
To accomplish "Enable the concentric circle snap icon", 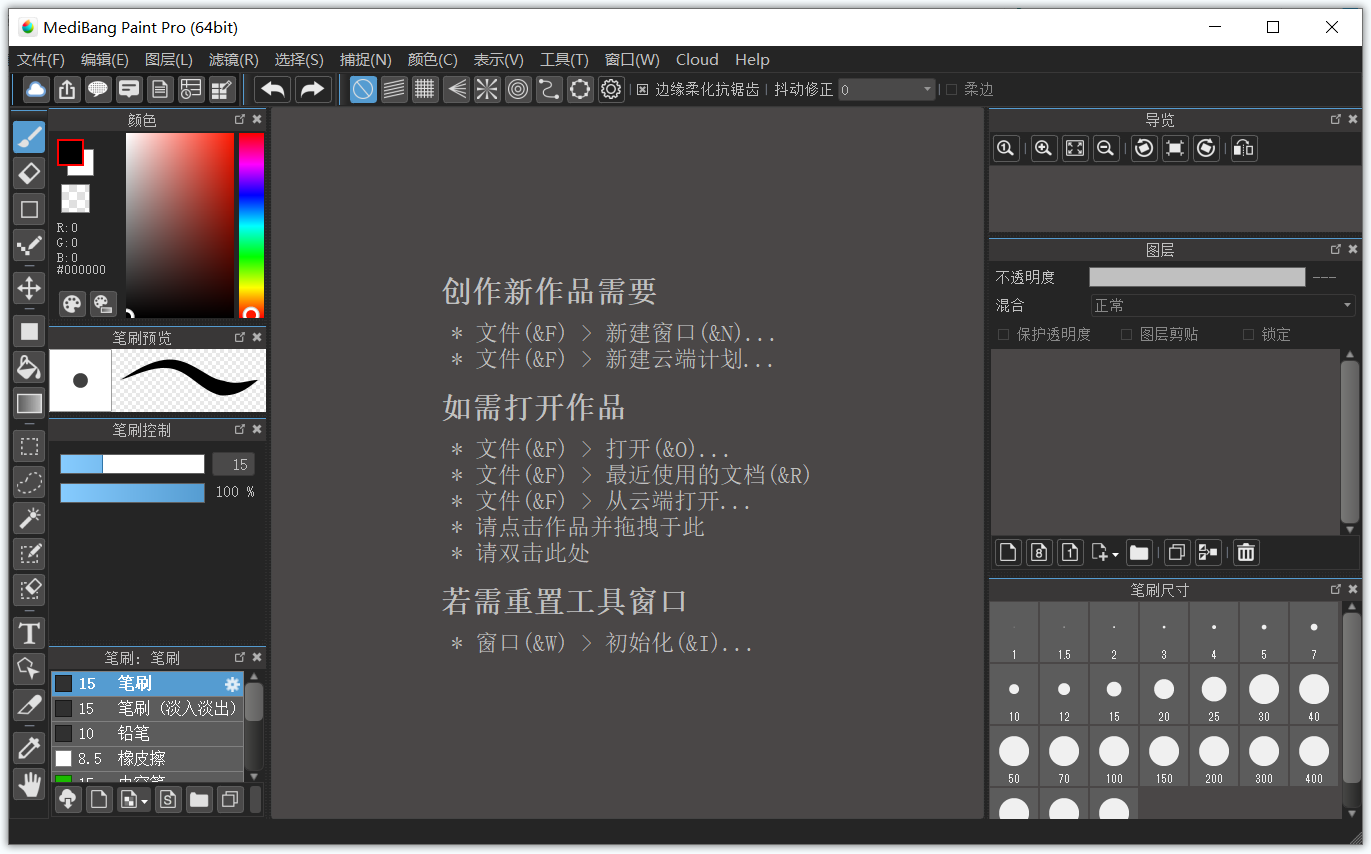I will click(518, 89).
